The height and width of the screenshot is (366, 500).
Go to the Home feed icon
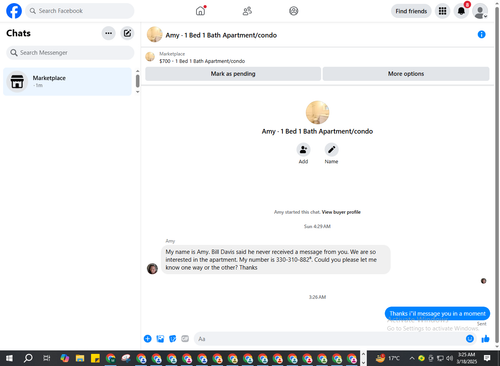(200, 11)
